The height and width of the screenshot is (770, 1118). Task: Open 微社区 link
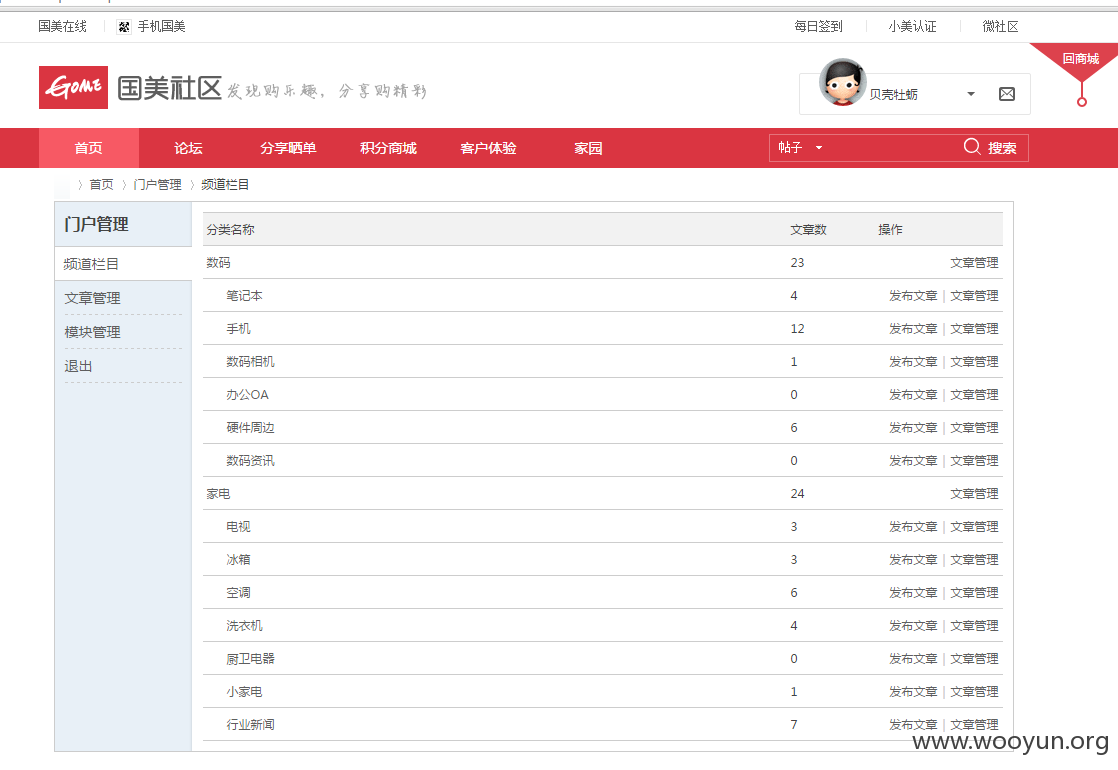(x=1000, y=26)
